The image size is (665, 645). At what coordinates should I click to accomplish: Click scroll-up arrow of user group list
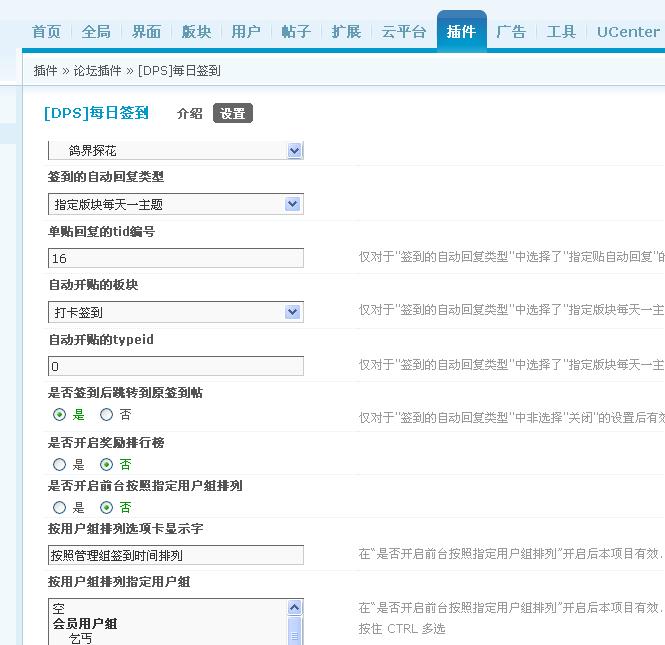294,607
